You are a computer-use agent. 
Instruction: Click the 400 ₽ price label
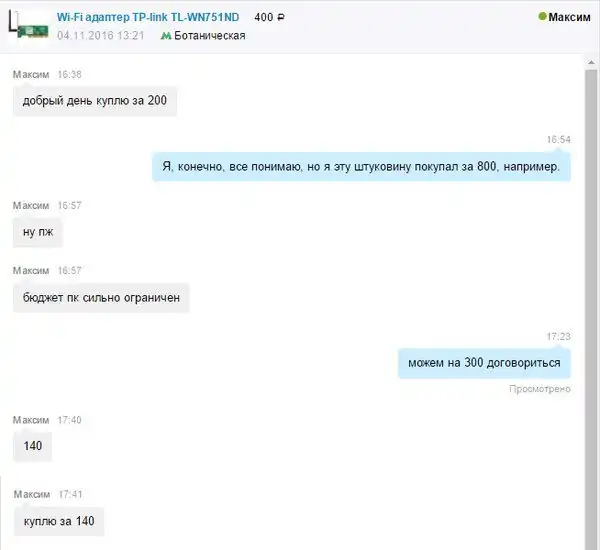pos(269,17)
